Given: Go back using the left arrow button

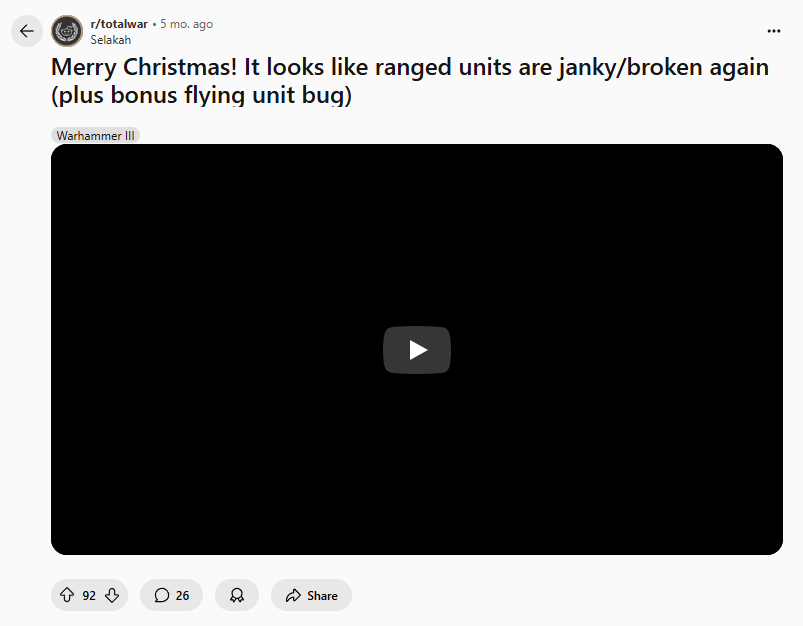Looking at the screenshot, I should [27, 31].
